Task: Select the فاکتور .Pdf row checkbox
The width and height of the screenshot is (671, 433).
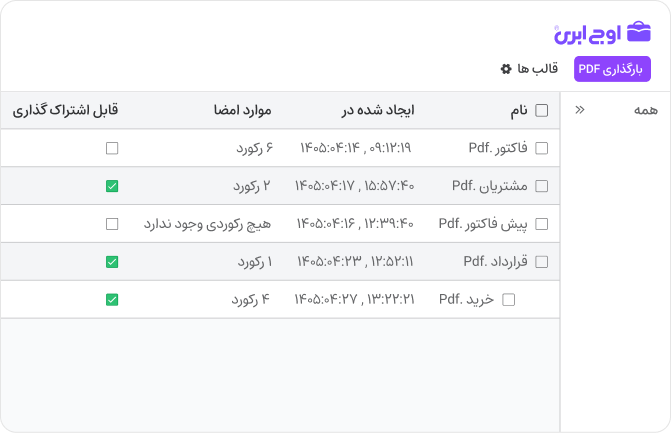Action: click(542, 148)
